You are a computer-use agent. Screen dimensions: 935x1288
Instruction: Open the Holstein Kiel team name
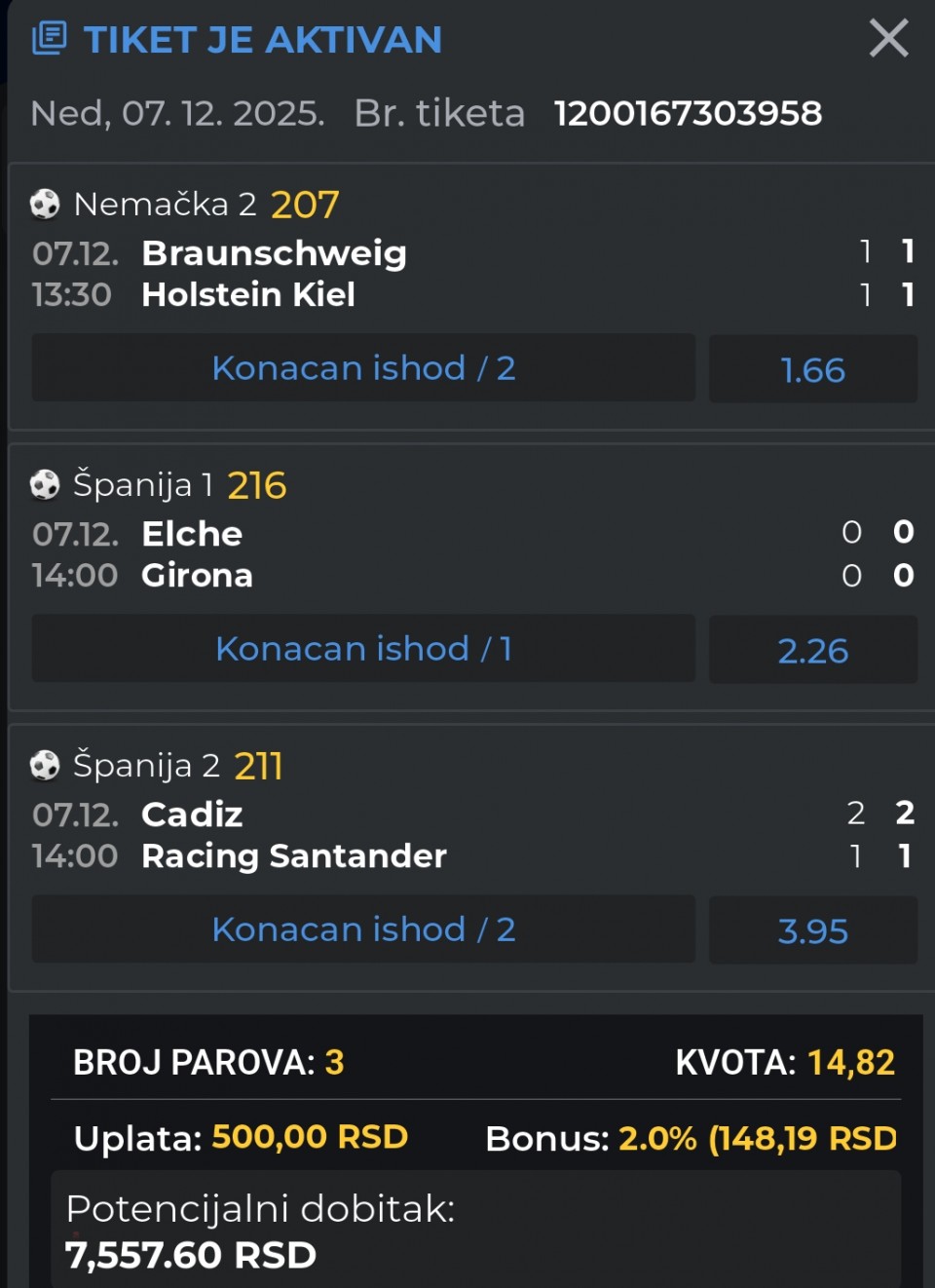248,294
